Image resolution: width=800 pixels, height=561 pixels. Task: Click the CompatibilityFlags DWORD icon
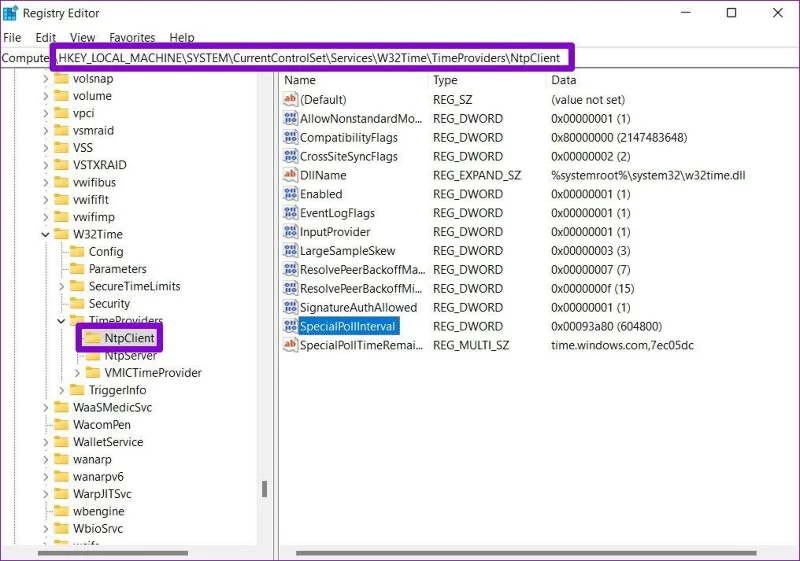[290, 137]
